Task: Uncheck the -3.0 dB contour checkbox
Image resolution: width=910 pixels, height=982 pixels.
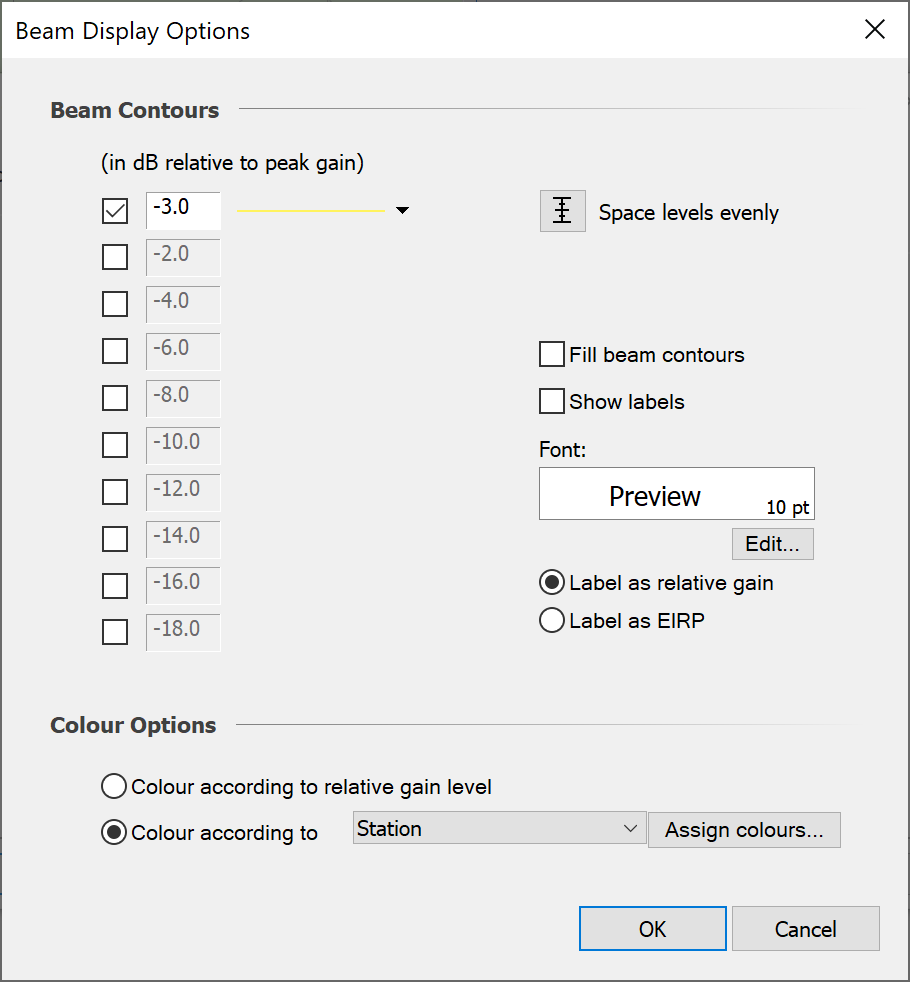Action: click(x=115, y=211)
